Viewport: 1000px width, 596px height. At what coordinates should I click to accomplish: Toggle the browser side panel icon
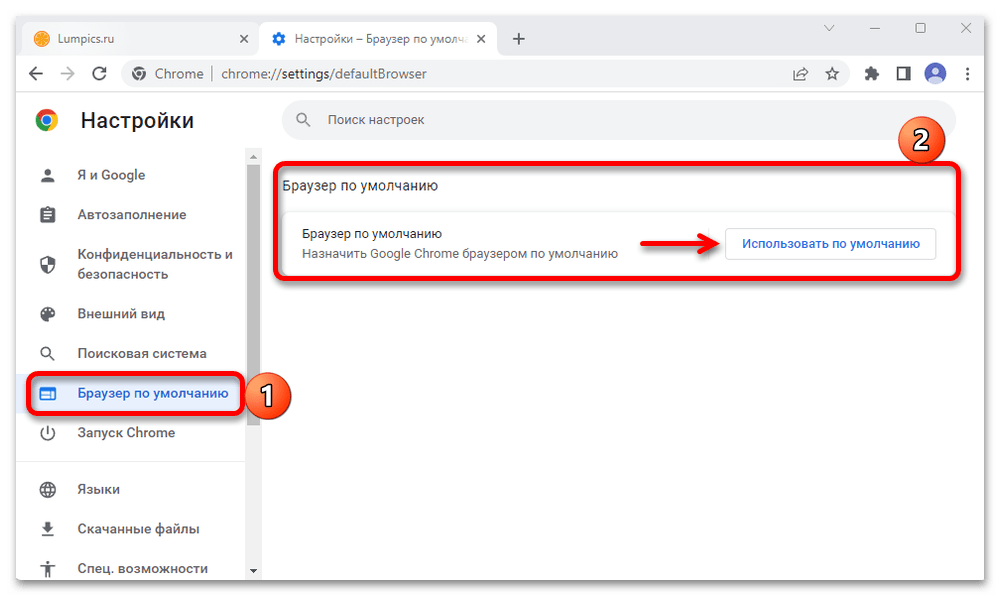coord(904,74)
